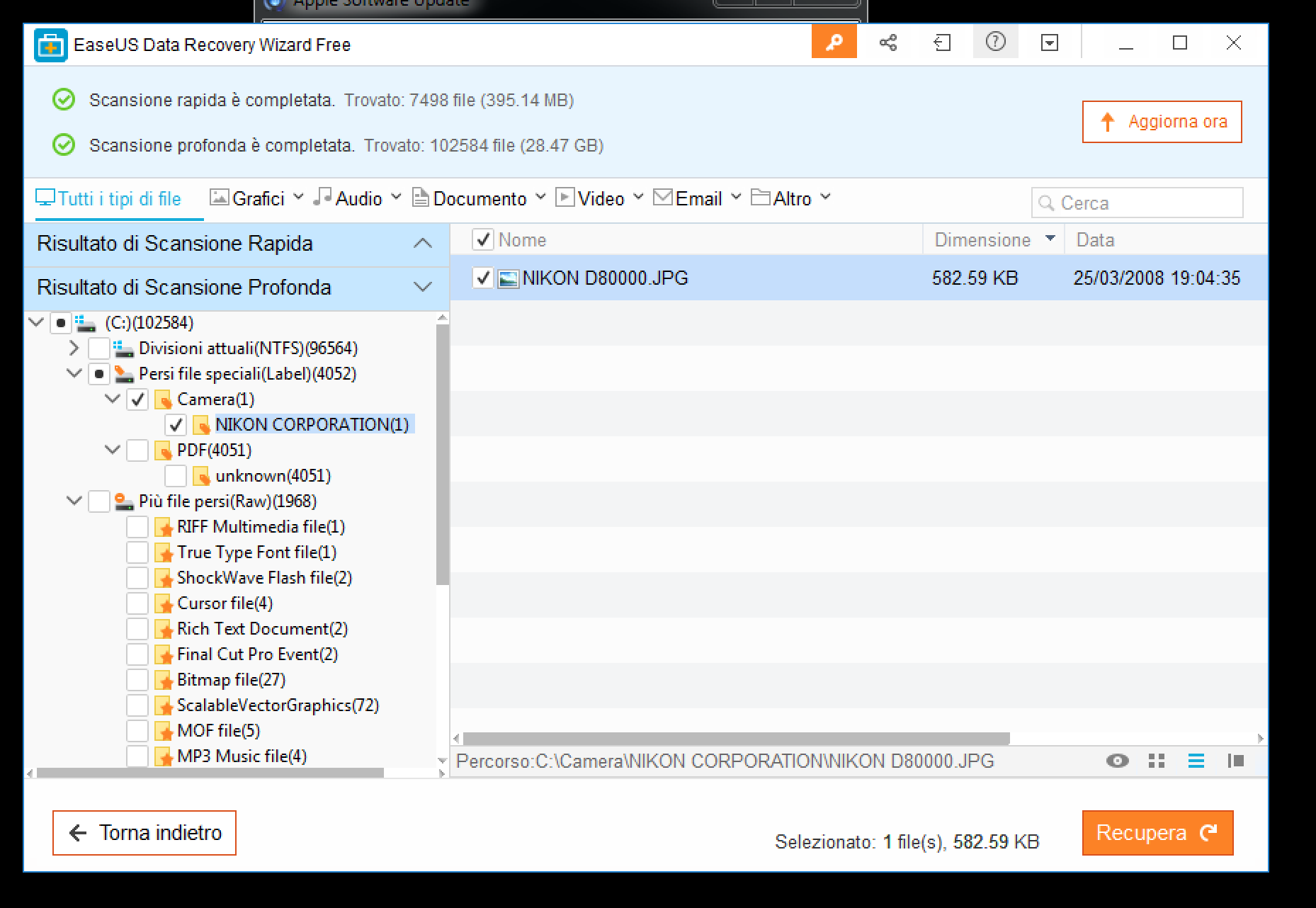Click the NIKON CORPORATION folder icon

[201, 425]
